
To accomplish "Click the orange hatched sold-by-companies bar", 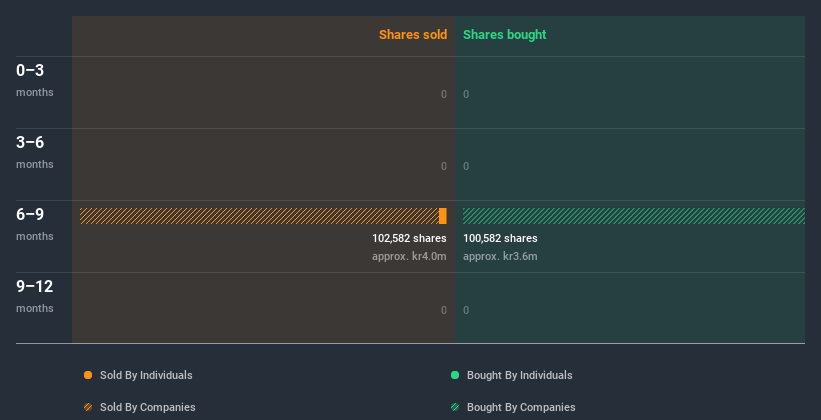I will [x=259, y=216].
